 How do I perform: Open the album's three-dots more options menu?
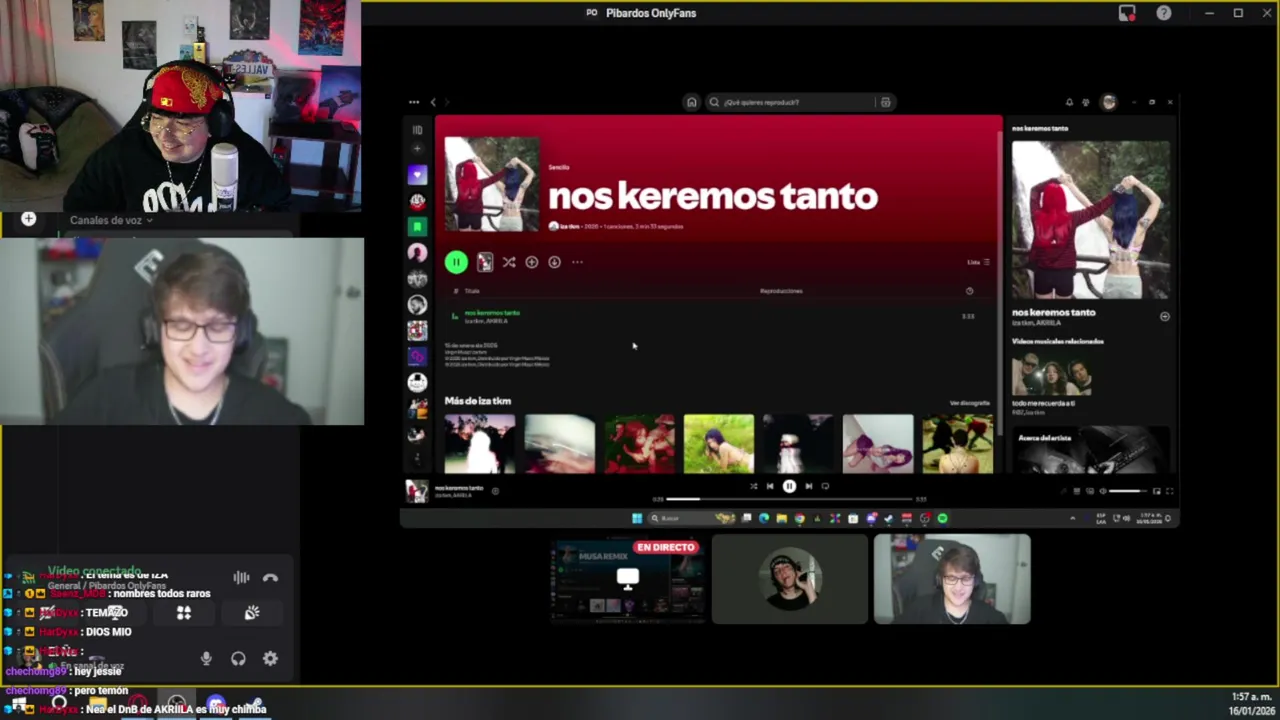pyautogui.click(x=577, y=262)
